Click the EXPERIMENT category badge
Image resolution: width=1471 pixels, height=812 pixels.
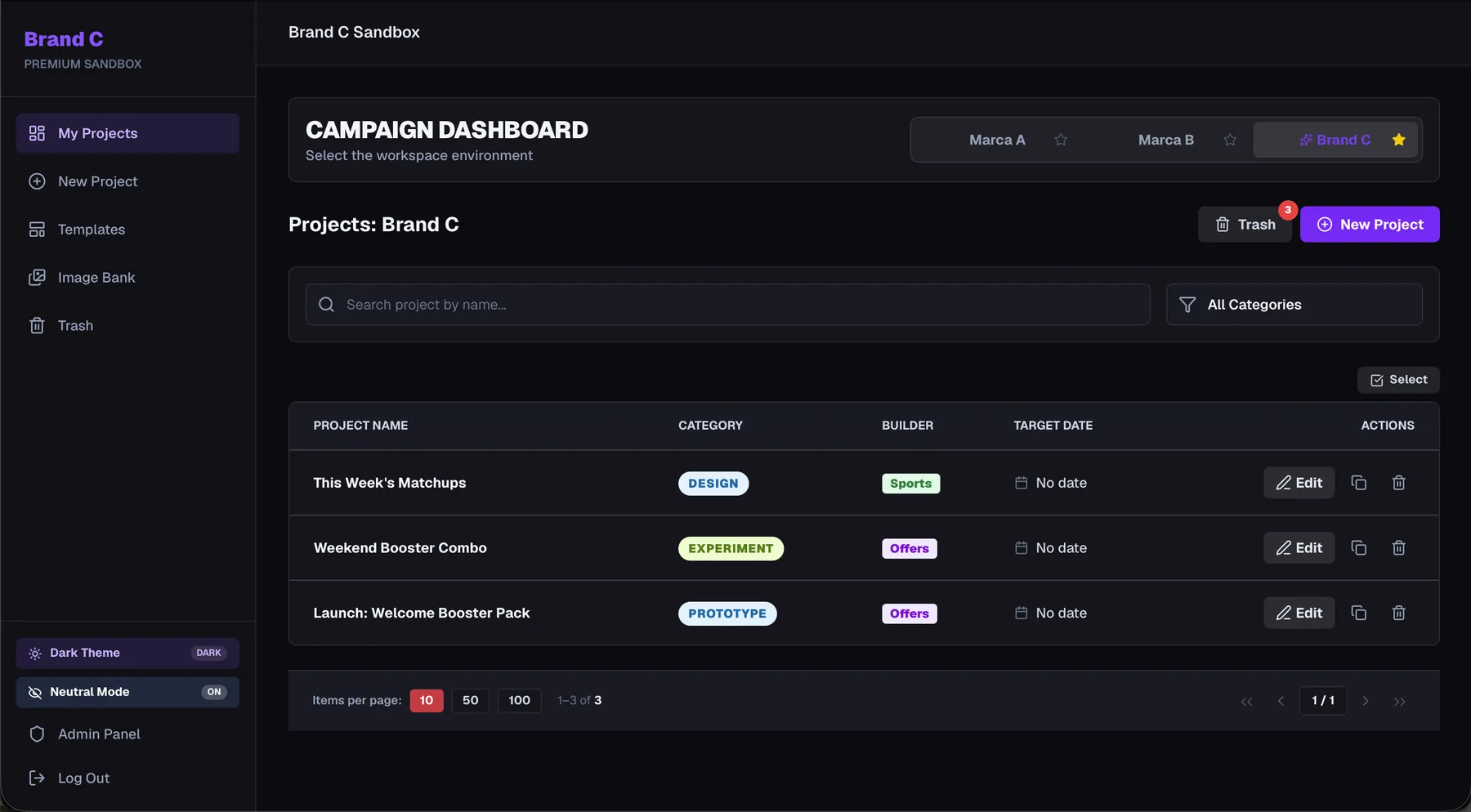point(731,548)
